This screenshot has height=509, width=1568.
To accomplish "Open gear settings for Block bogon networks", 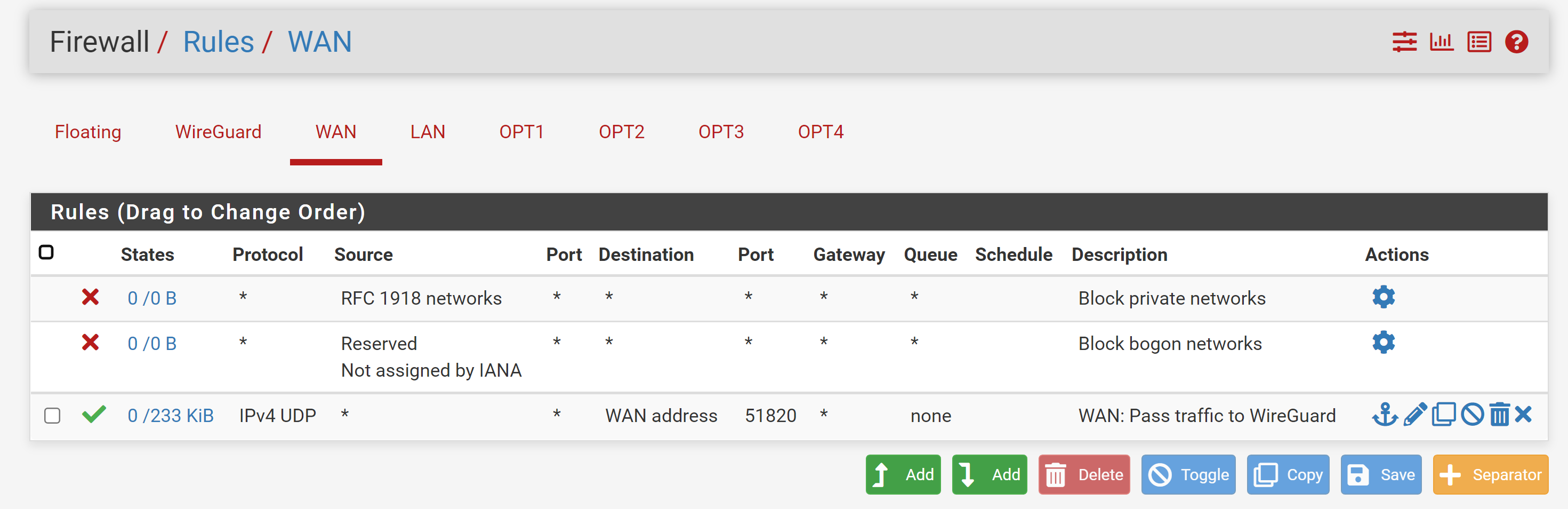I will point(1384,342).
